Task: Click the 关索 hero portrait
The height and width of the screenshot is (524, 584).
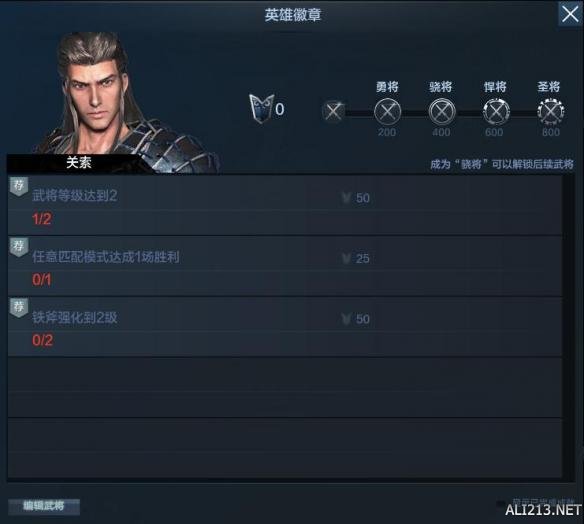Action: tap(112, 102)
